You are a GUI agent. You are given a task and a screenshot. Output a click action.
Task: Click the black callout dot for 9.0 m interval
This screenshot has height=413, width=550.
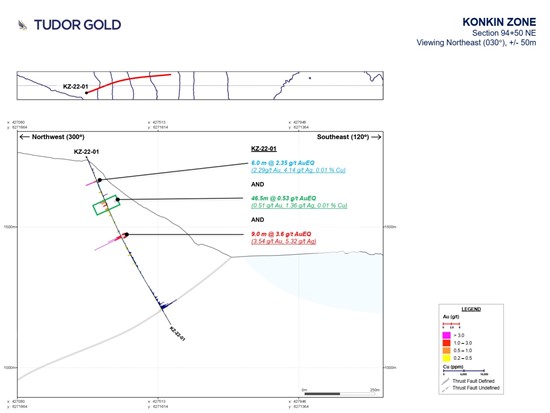click(x=127, y=234)
